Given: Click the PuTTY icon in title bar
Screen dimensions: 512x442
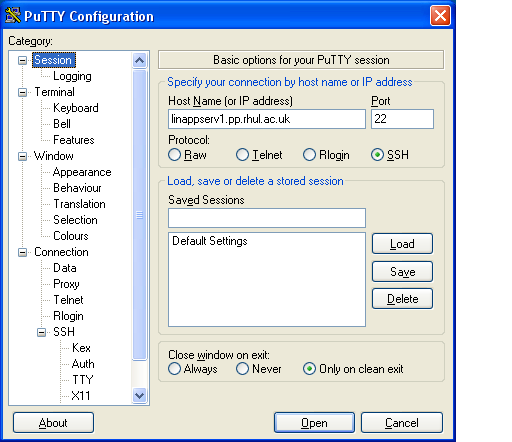Looking at the screenshot, I should pos(13,16).
